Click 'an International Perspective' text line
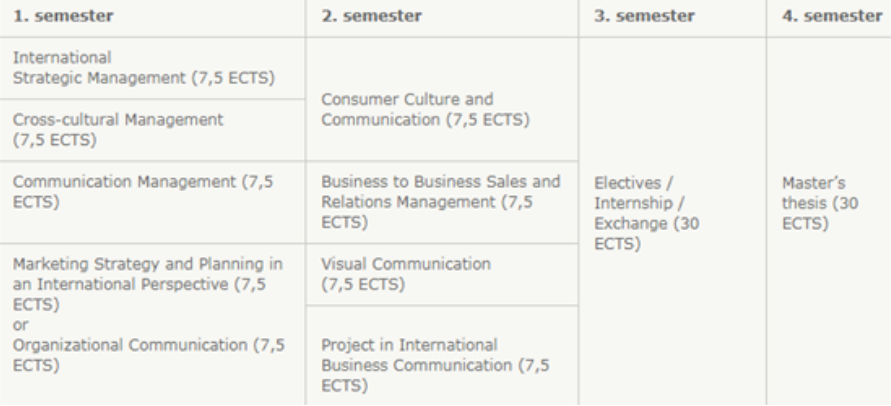Viewport: 891px width, 406px height. [121, 284]
